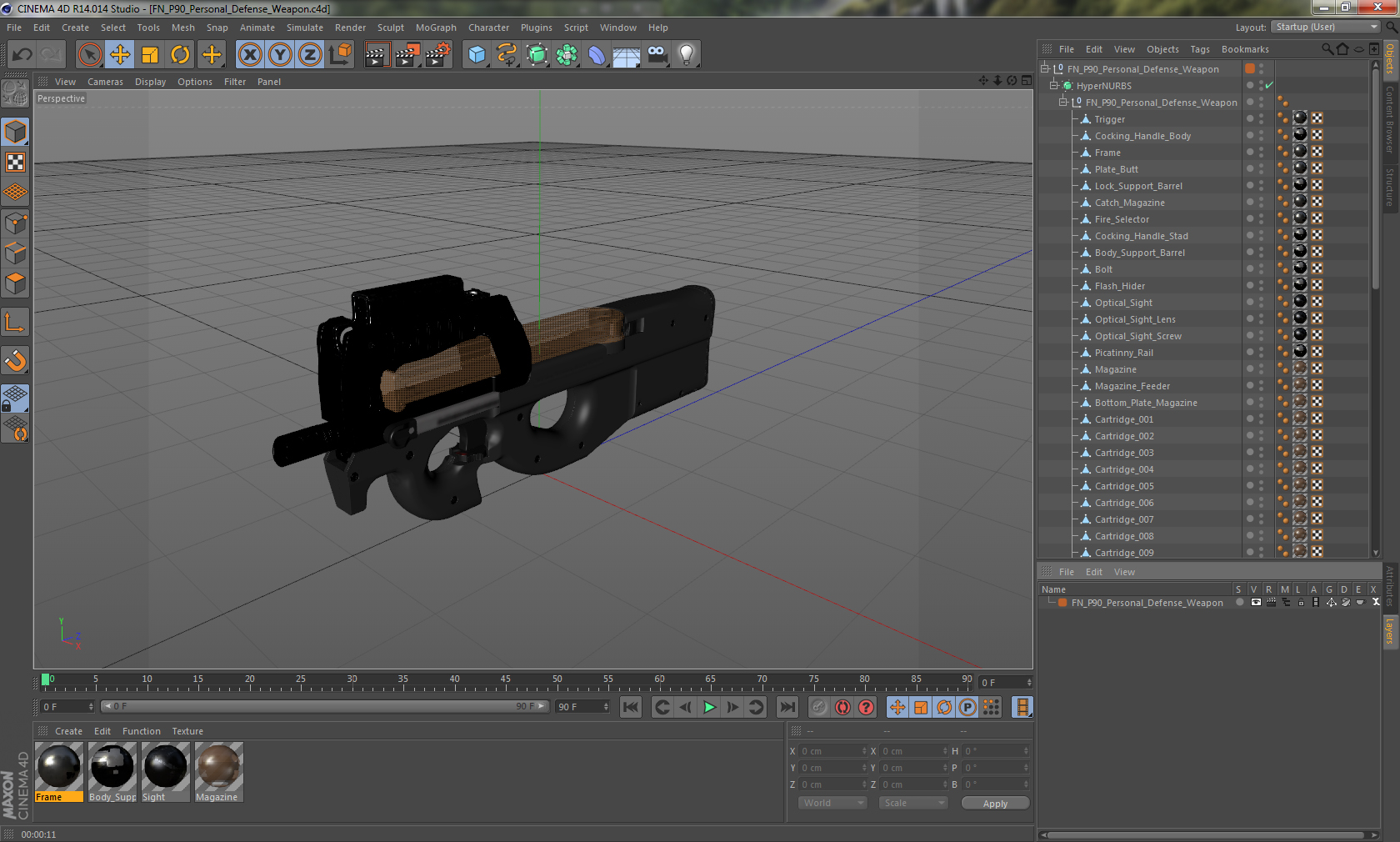
Task: Activate the Rotate tool
Action: point(180,55)
